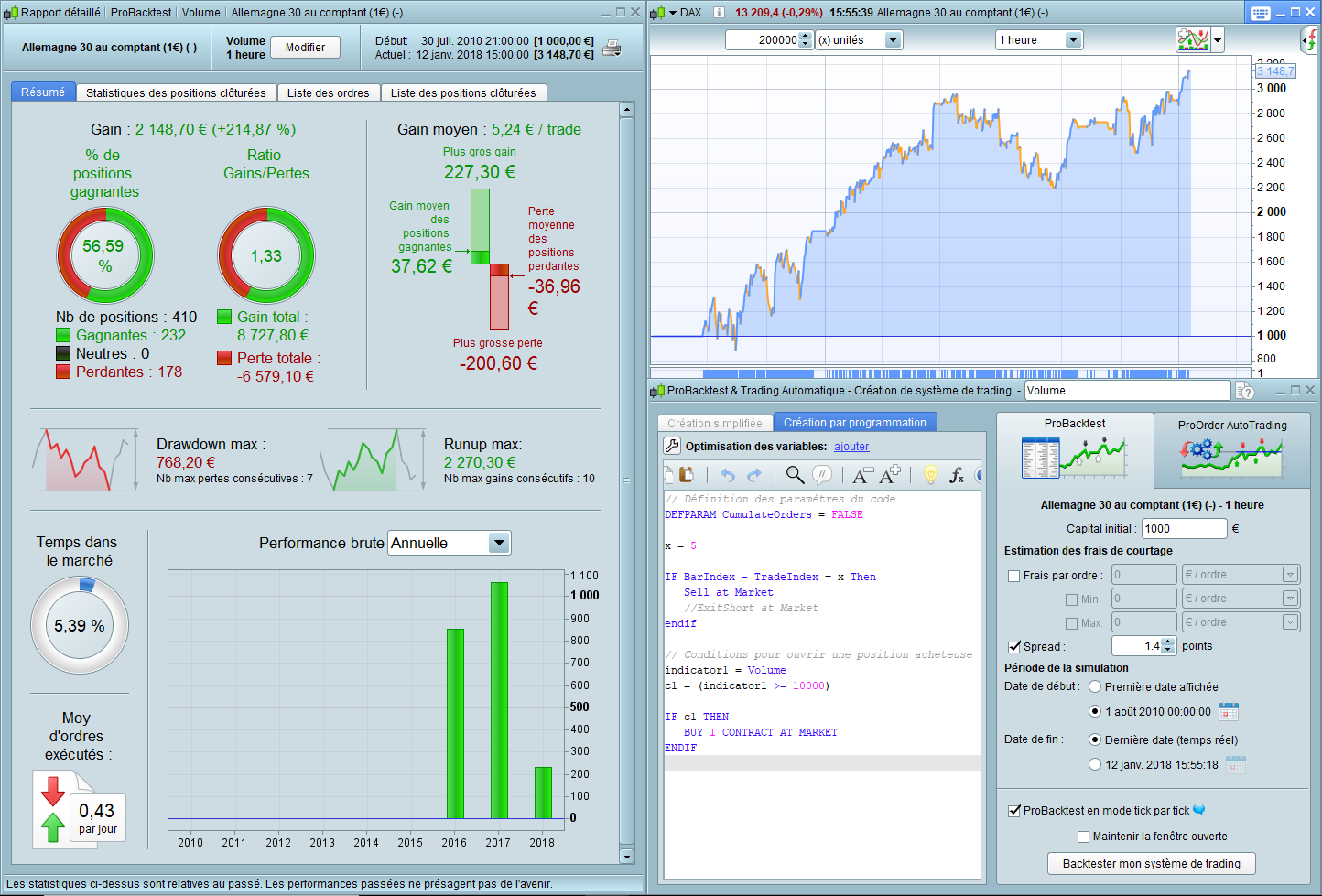Click the spread value stepper arrows
Image resolution: width=1322 pixels, height=896 pixels.
(1167, 646)
